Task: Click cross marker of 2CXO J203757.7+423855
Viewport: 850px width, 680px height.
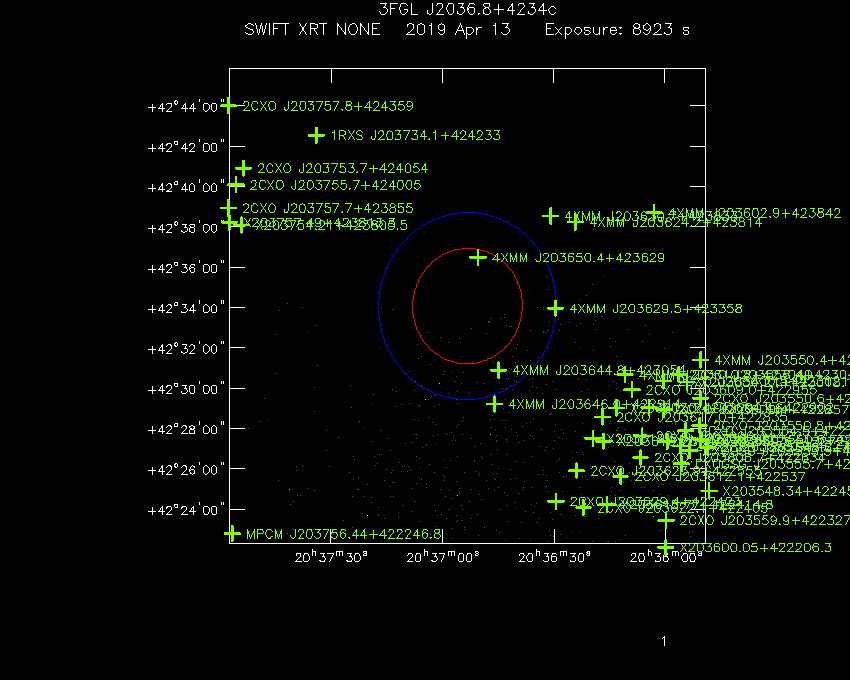Action: [228, 208]
